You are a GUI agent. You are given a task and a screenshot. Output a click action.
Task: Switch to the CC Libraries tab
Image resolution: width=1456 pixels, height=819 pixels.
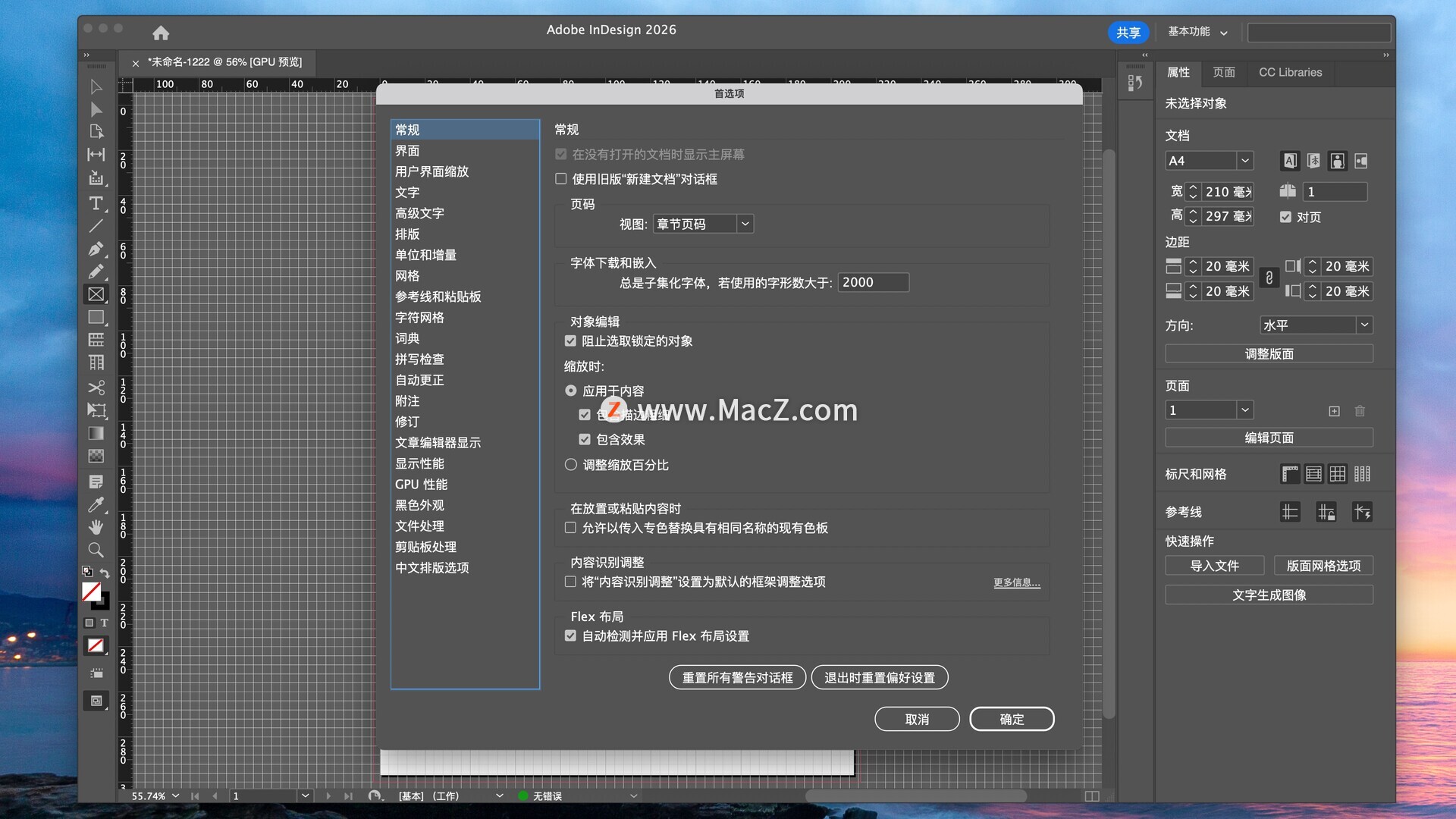(x=1290, y=72)
